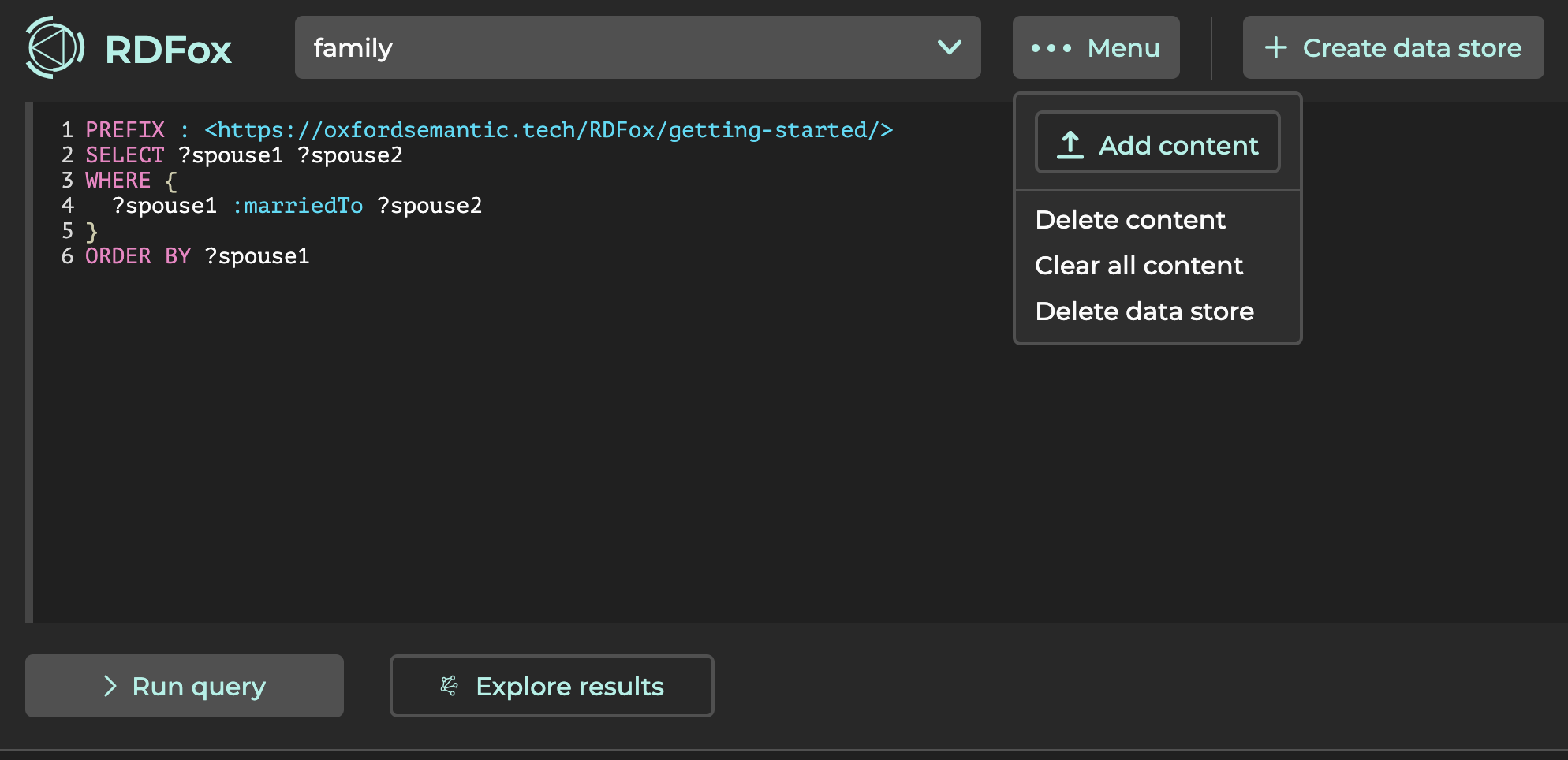Click the plus icon on Create data store
This screenshot has height=760, width=1568.
[x=1275, y=47]
